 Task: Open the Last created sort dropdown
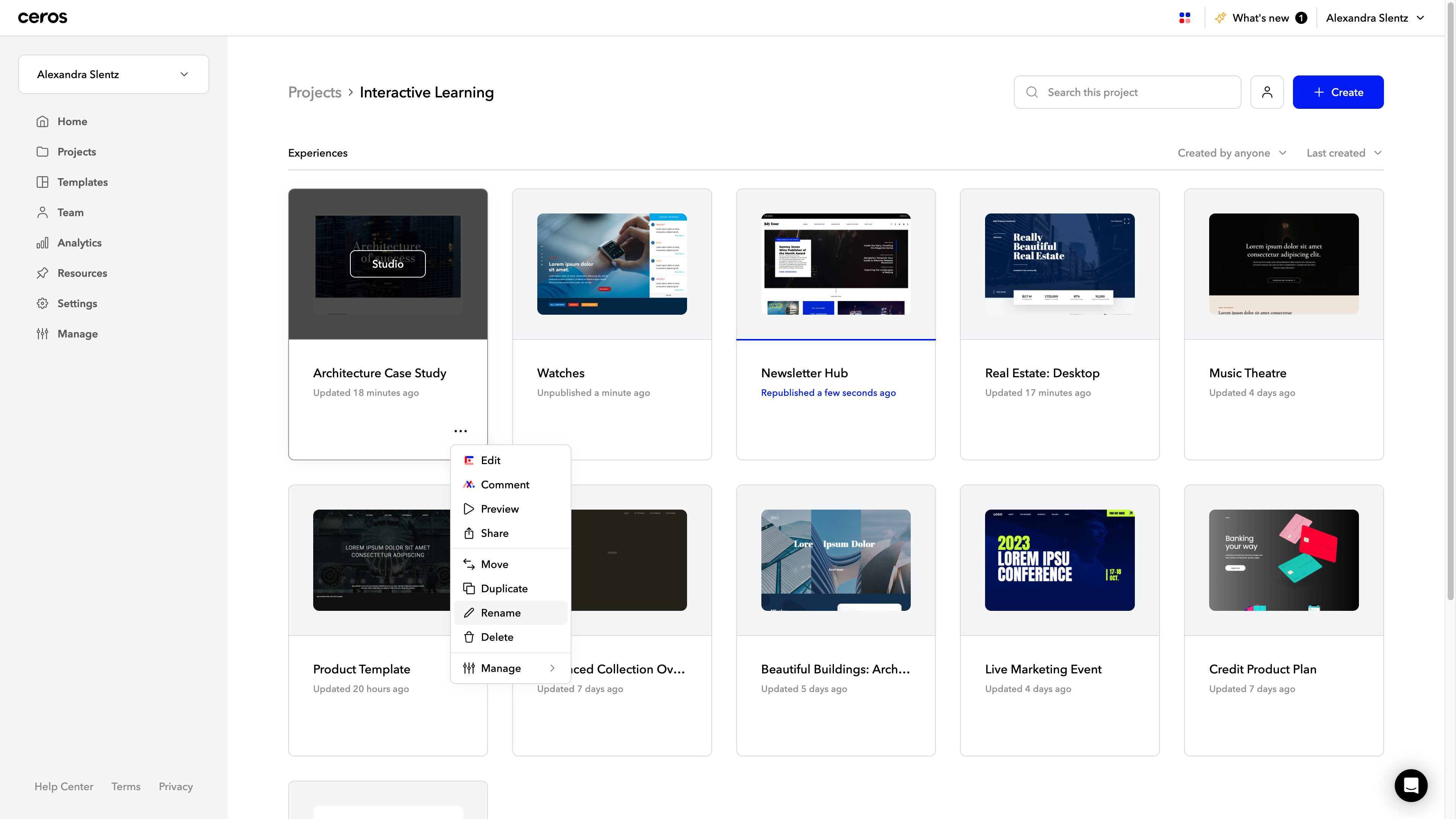(1344, 153)
